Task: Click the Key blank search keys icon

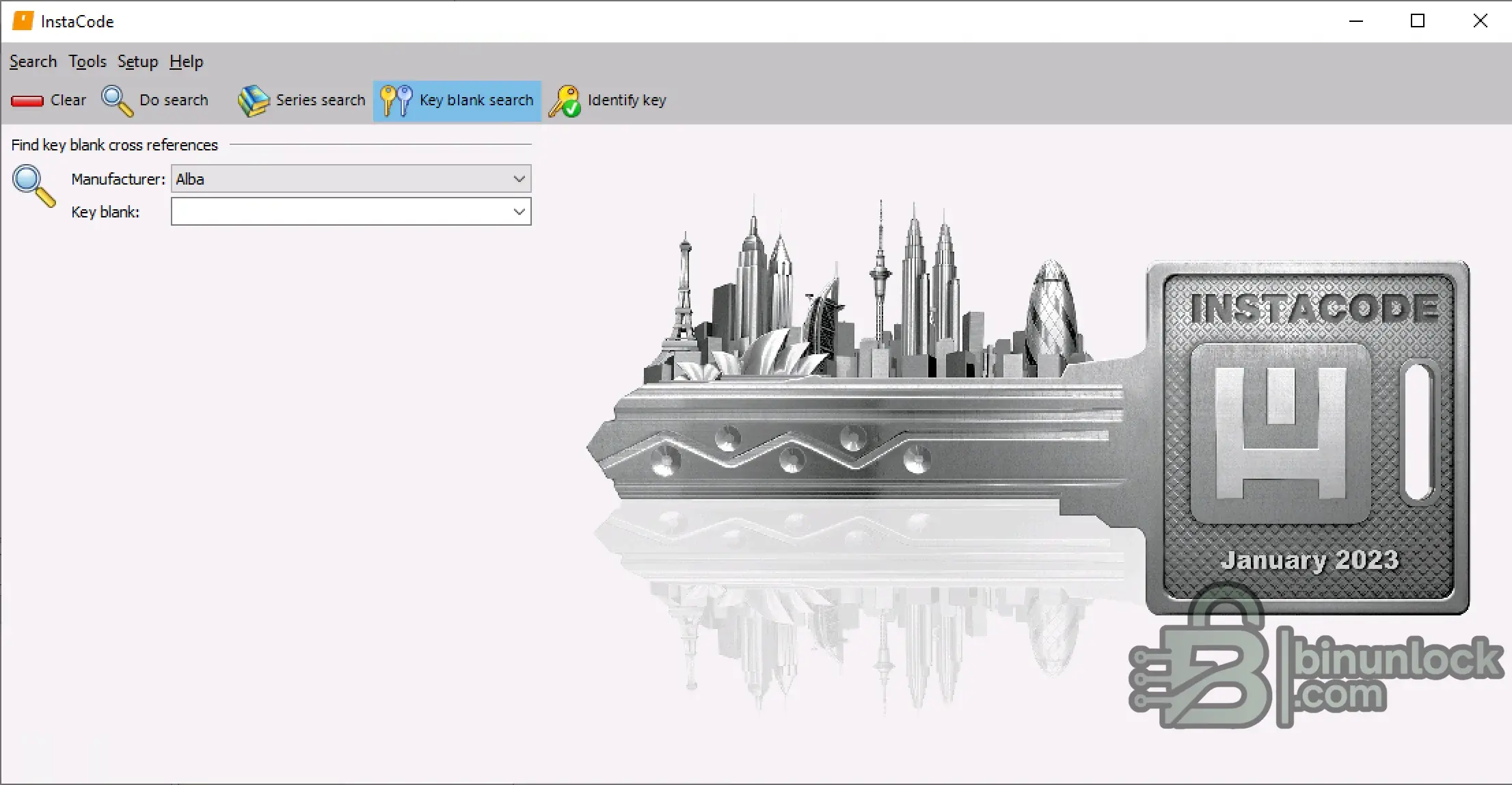Action: 396,101
